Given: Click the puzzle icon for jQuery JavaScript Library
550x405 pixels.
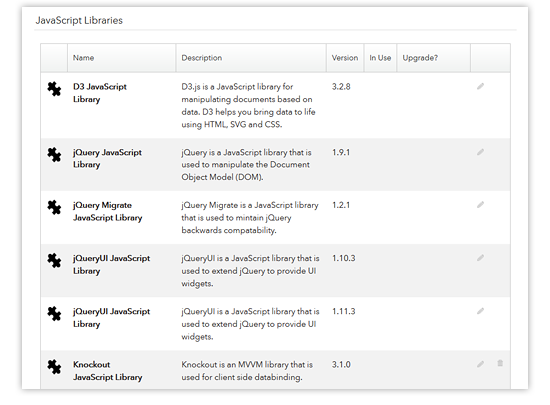Looking at the screenshot, I should [54, 155].
